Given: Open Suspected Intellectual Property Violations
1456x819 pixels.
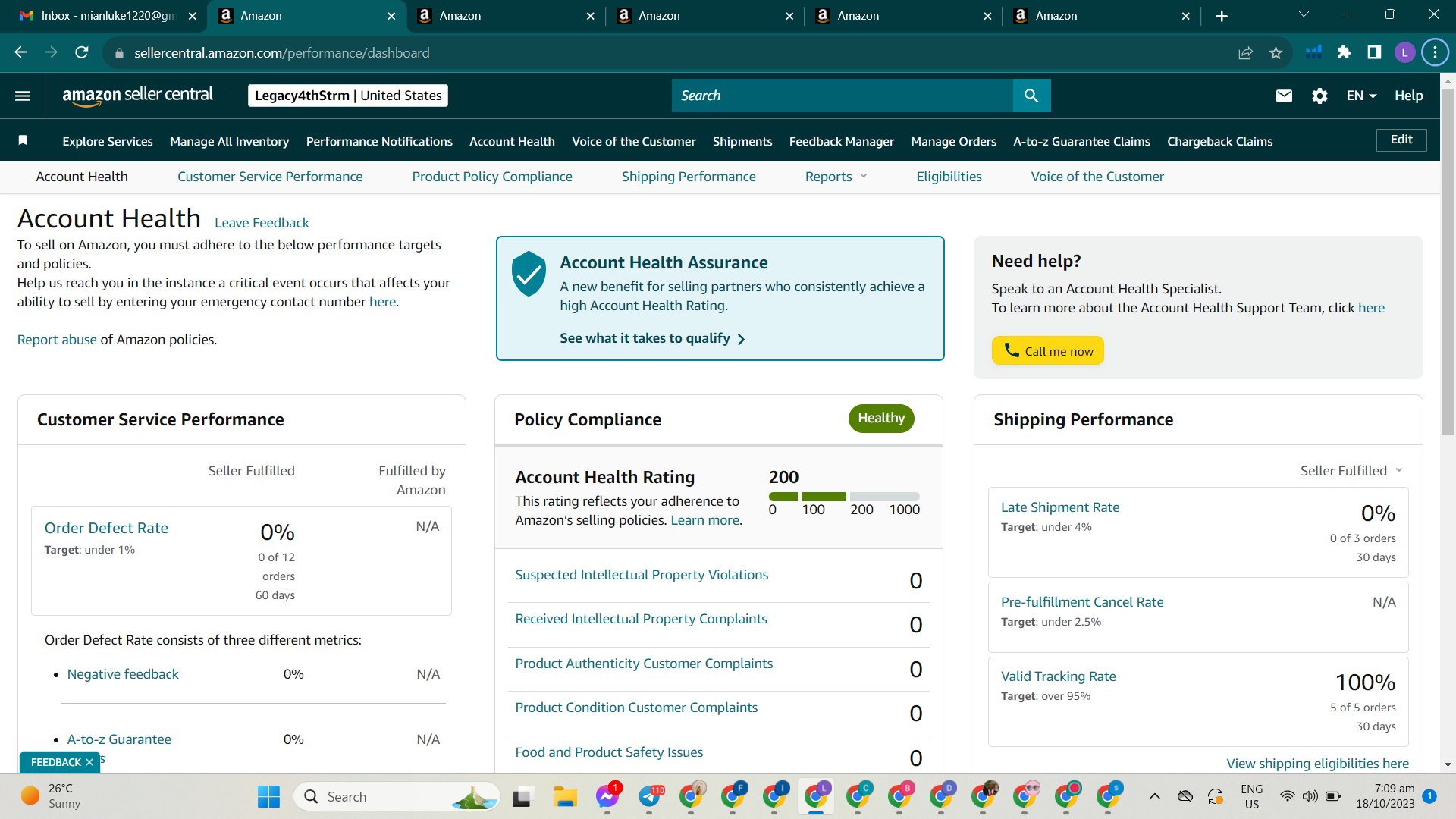Looking at the screenshot, I should pos(642,575).
